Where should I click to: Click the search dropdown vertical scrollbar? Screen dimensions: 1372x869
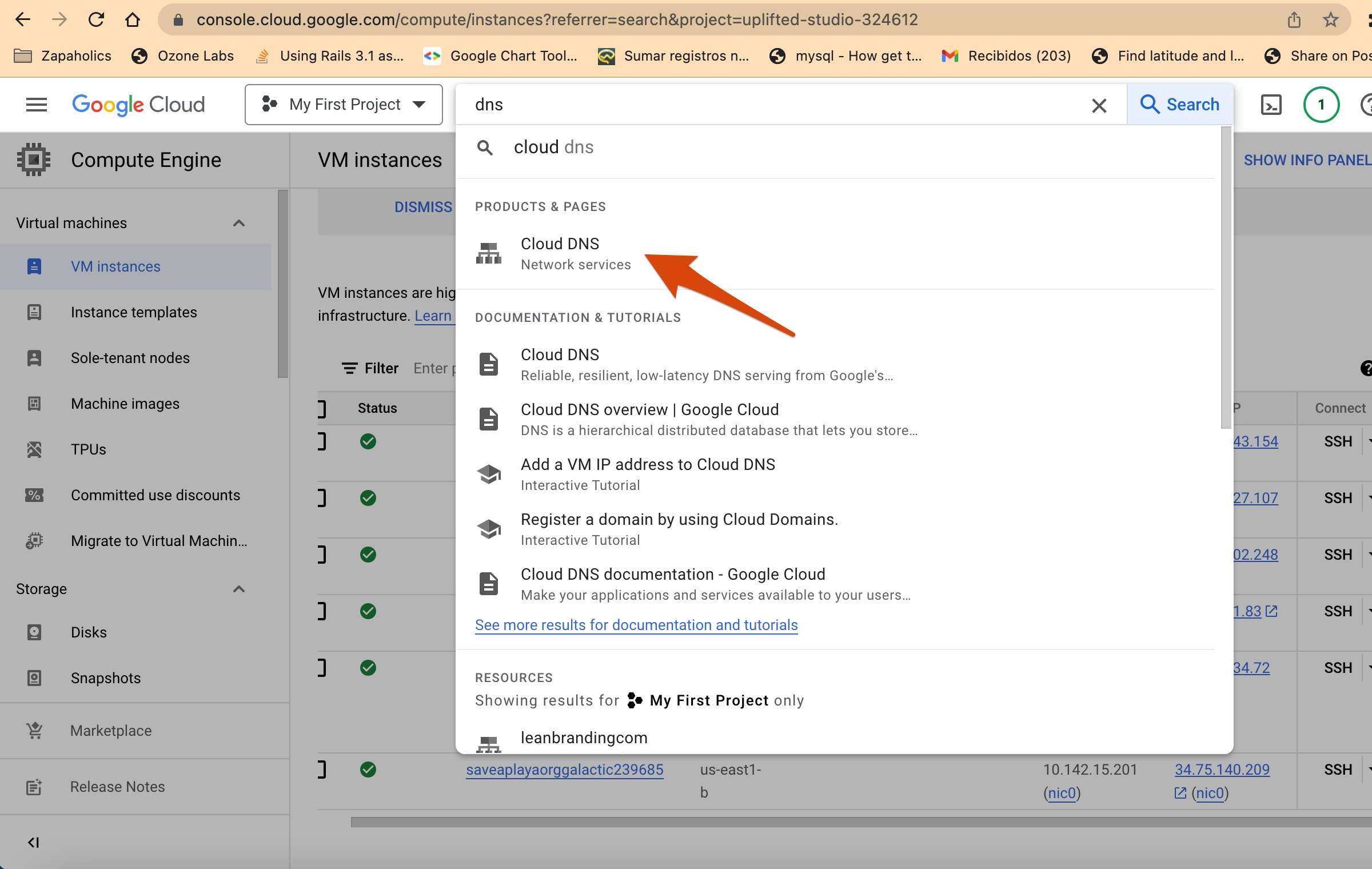[x=1226, y=277]
